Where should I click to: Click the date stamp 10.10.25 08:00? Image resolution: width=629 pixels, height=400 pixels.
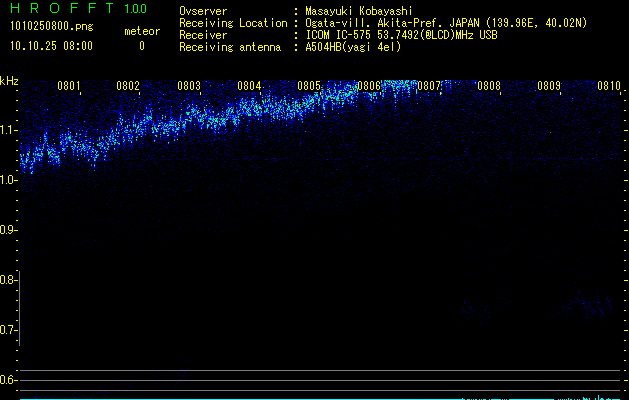51,46
